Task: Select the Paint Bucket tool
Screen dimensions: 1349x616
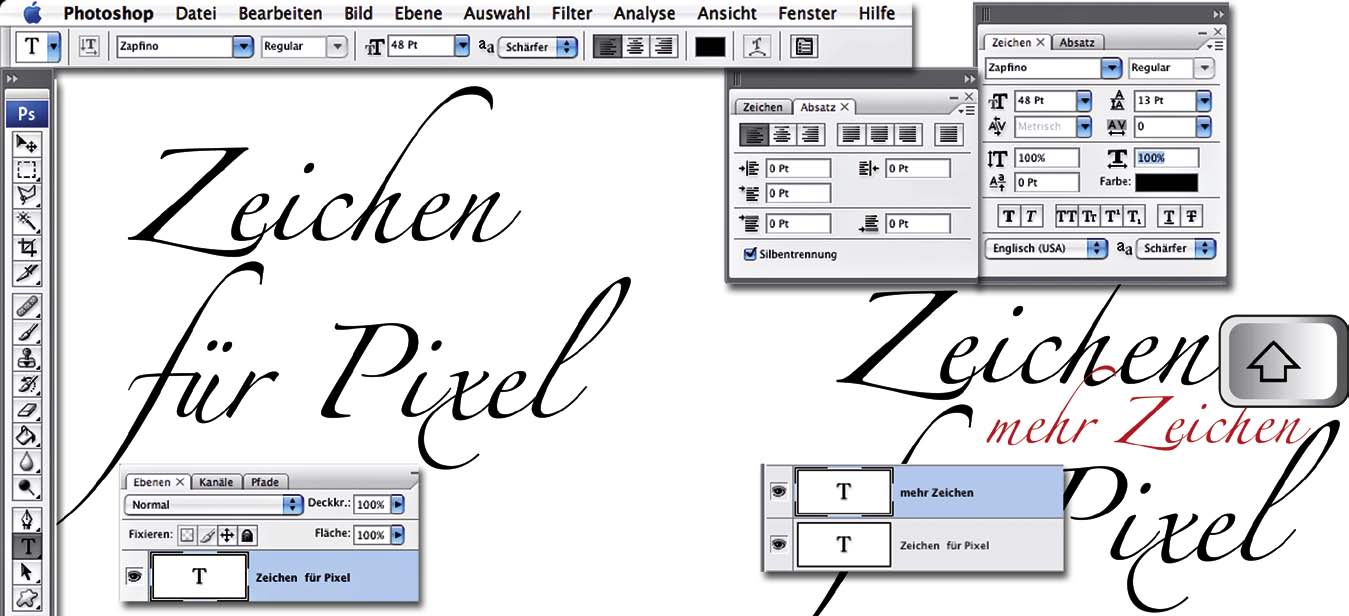Action: [x=27, y=436]
